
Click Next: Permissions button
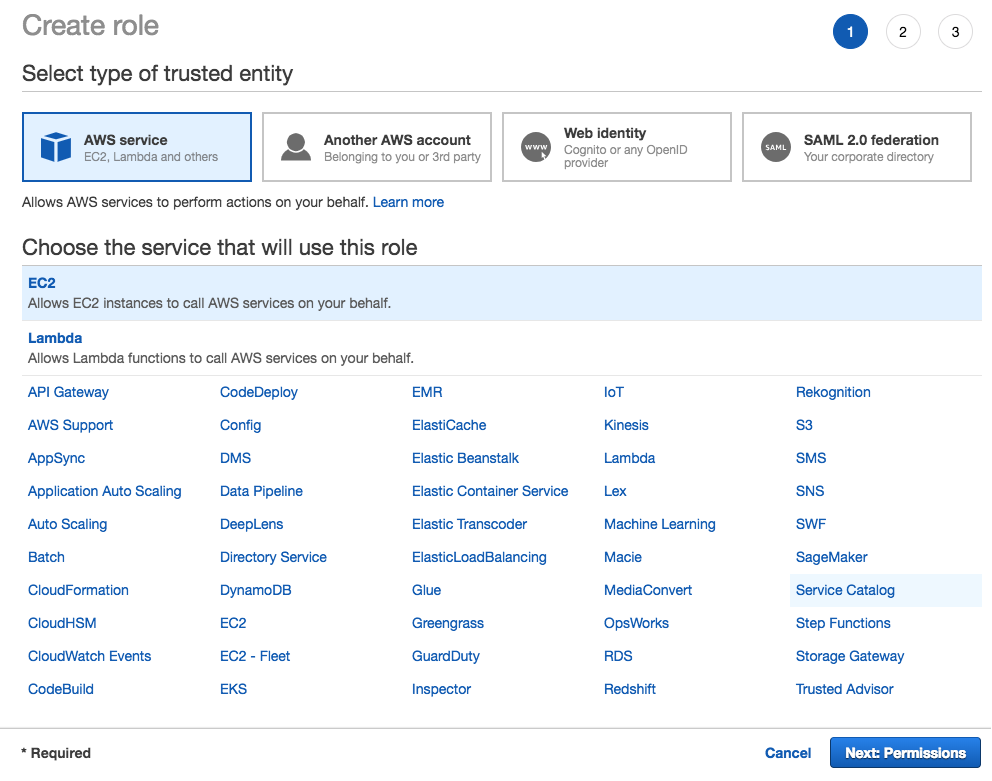[x=905, y=753]
